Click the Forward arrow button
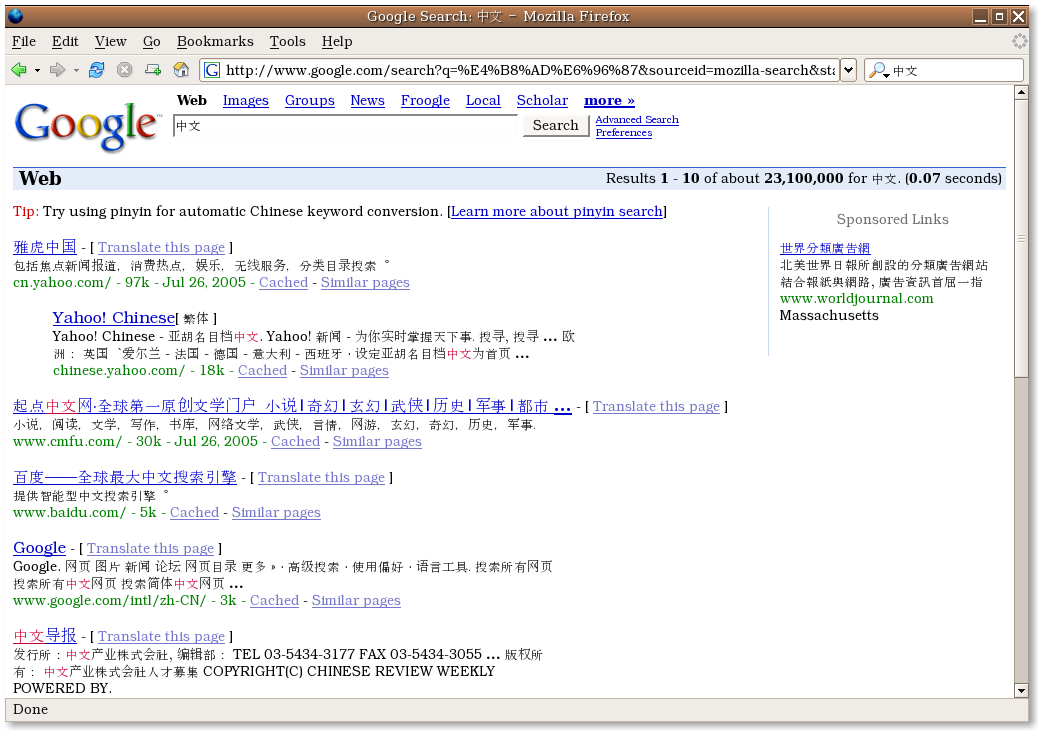1038x731 pixels. point(58,70)
